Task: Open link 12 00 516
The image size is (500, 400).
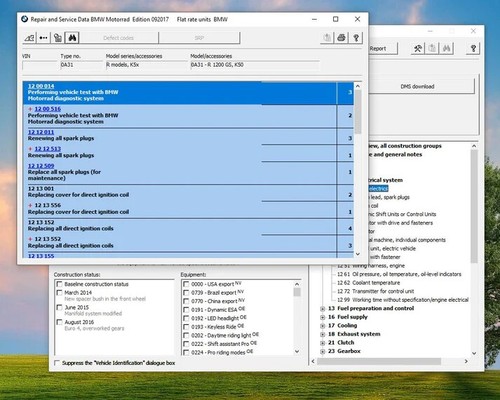Action: (48, 109)
